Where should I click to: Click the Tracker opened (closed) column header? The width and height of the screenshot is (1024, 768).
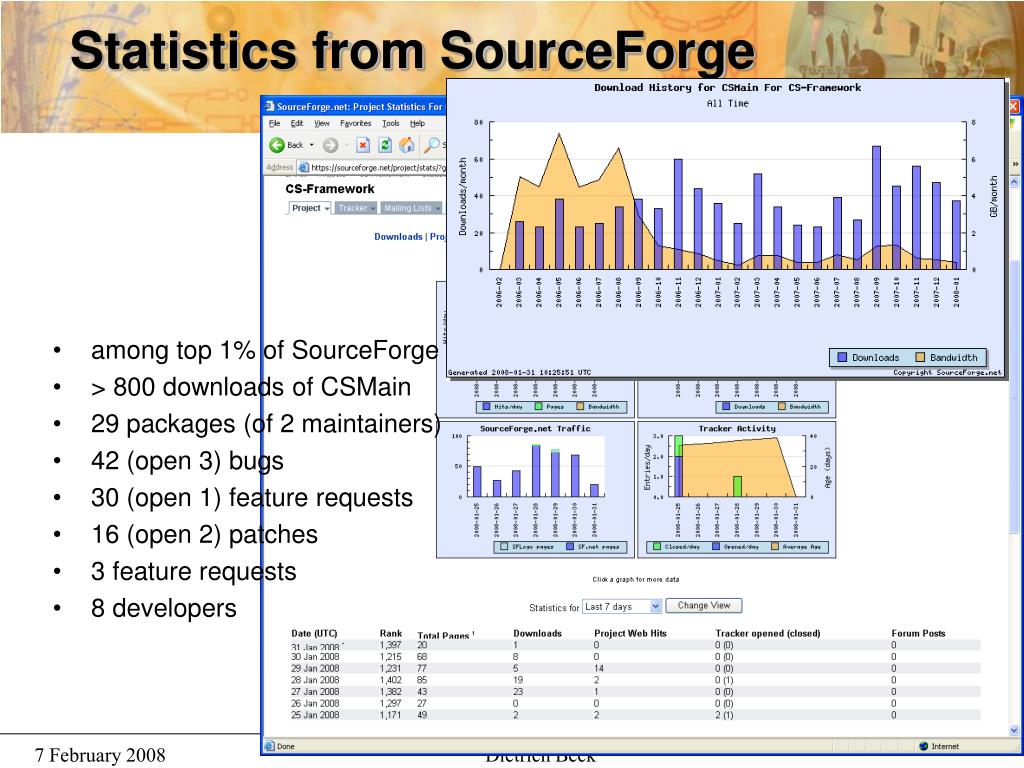(767, 633)
